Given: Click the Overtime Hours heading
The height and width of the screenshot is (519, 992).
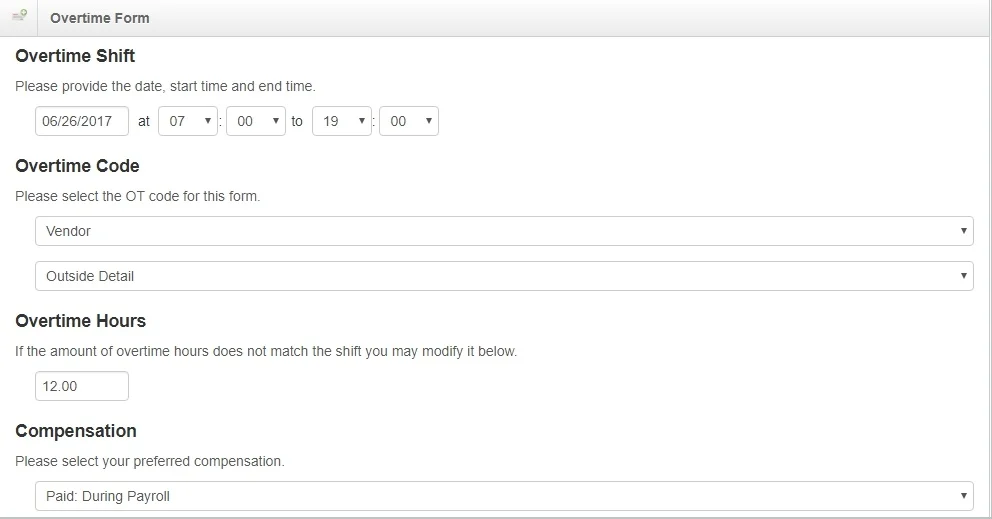Looking at the screenshot, I should pyautogui.click(x=80, y=321).
